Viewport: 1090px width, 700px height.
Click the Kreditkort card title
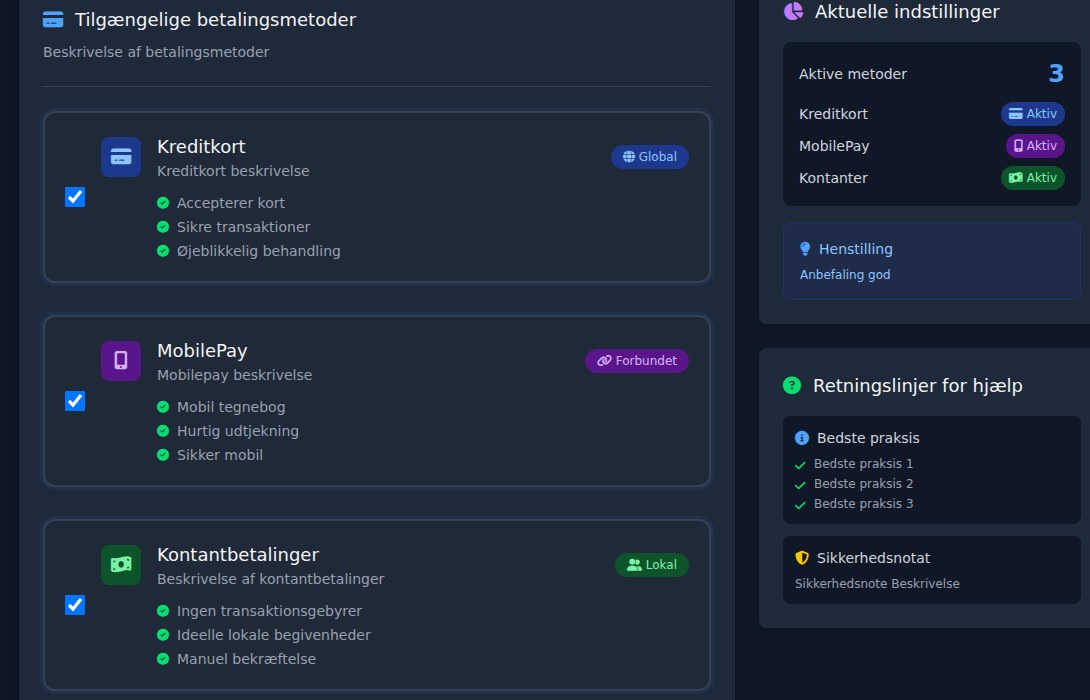click(201, 147)
